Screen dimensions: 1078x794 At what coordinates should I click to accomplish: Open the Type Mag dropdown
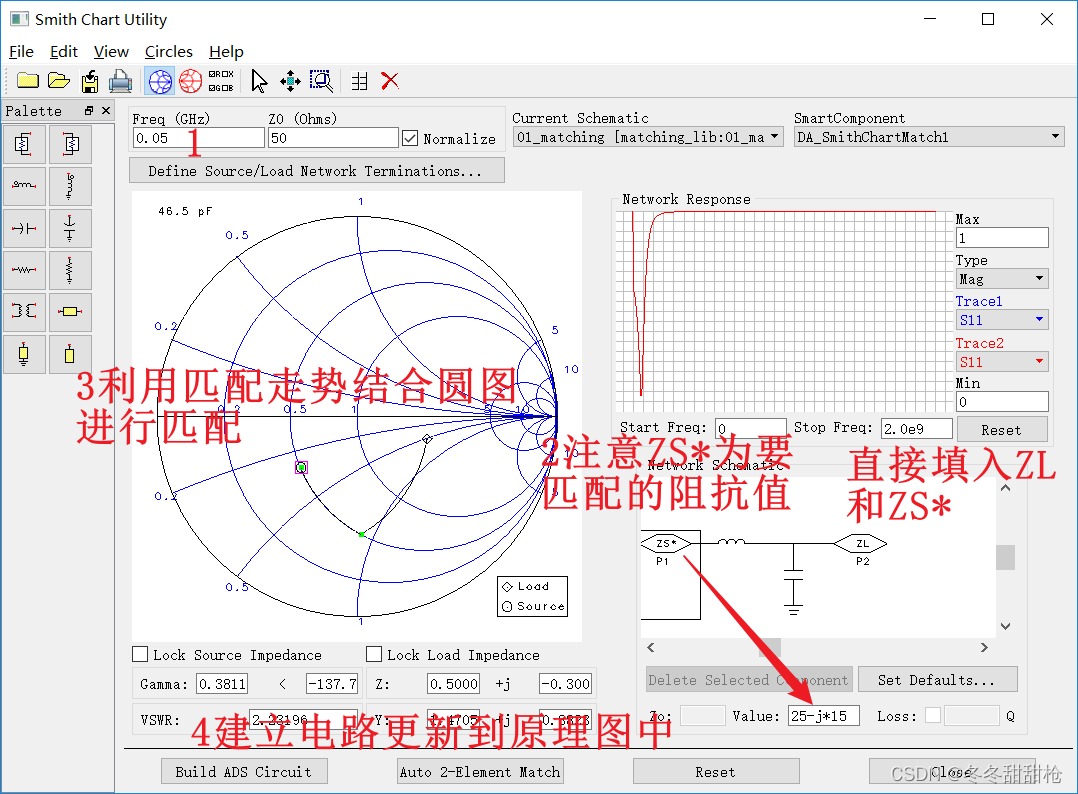(1002, 278)
